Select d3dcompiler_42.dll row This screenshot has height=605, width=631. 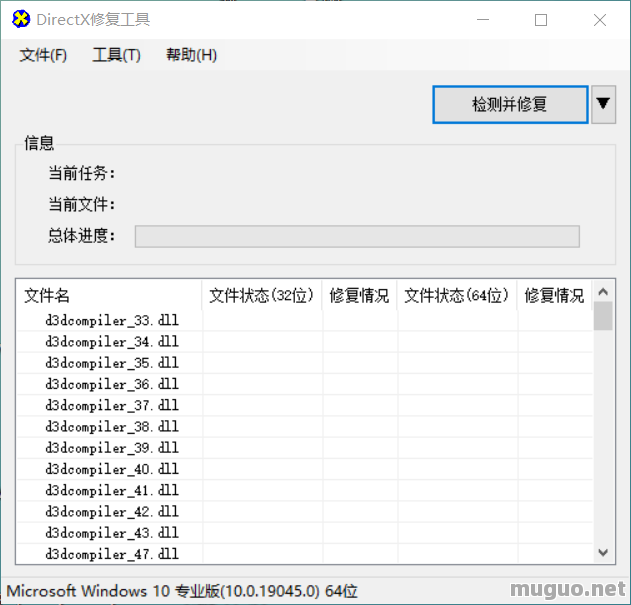pos(305,512)
